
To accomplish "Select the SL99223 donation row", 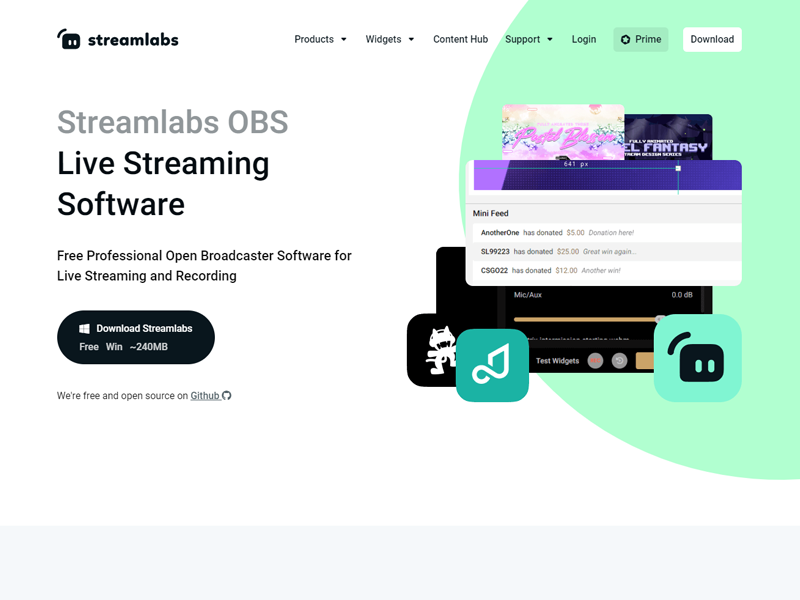I will click(x=607, y=252).
